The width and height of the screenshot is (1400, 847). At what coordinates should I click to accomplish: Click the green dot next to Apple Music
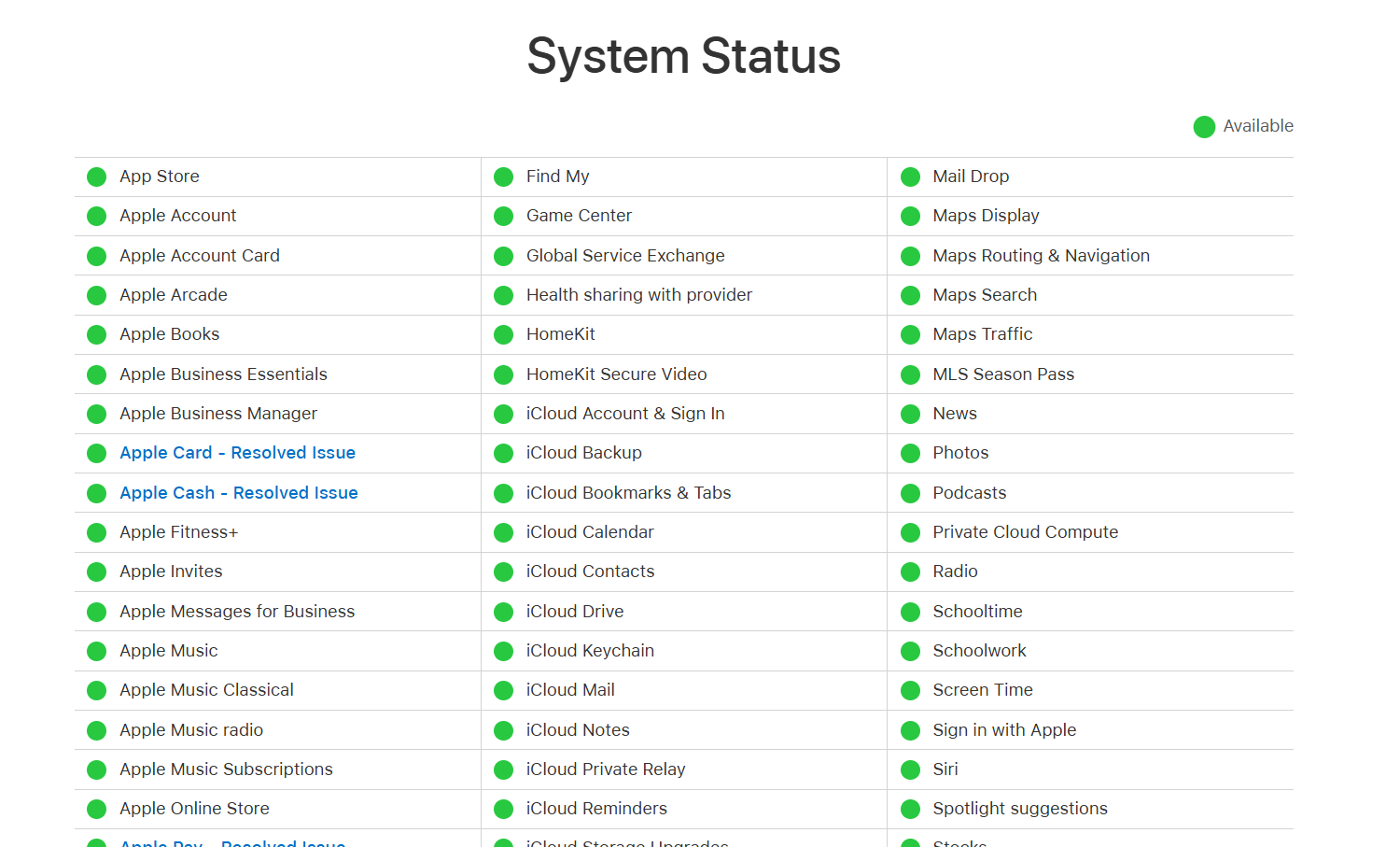96,652
